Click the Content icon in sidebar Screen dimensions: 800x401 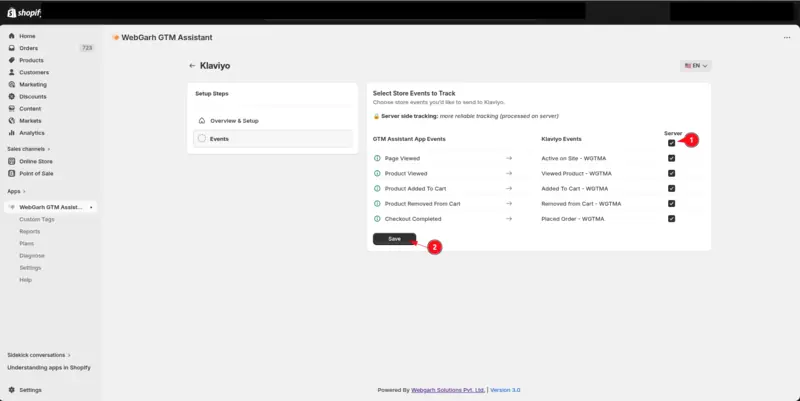(12, 109)
